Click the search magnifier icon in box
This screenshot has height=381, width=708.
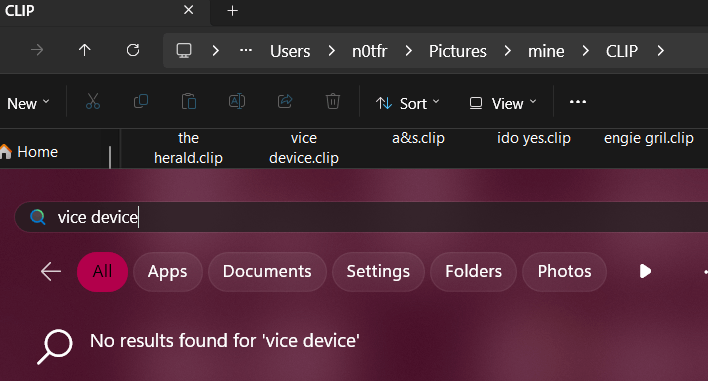(x=37, y=217)
